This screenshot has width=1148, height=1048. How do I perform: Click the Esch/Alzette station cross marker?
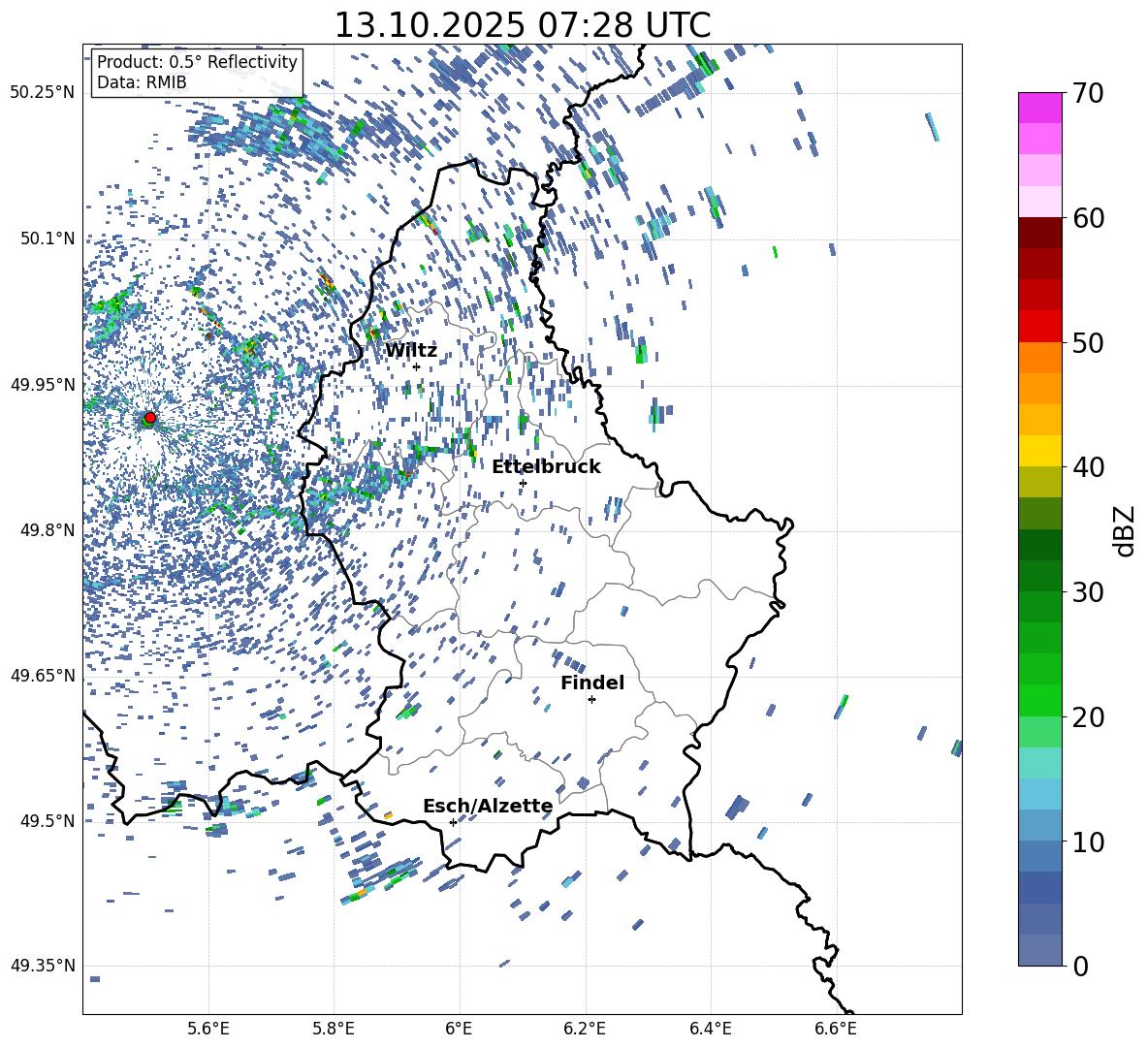point(453,822)
